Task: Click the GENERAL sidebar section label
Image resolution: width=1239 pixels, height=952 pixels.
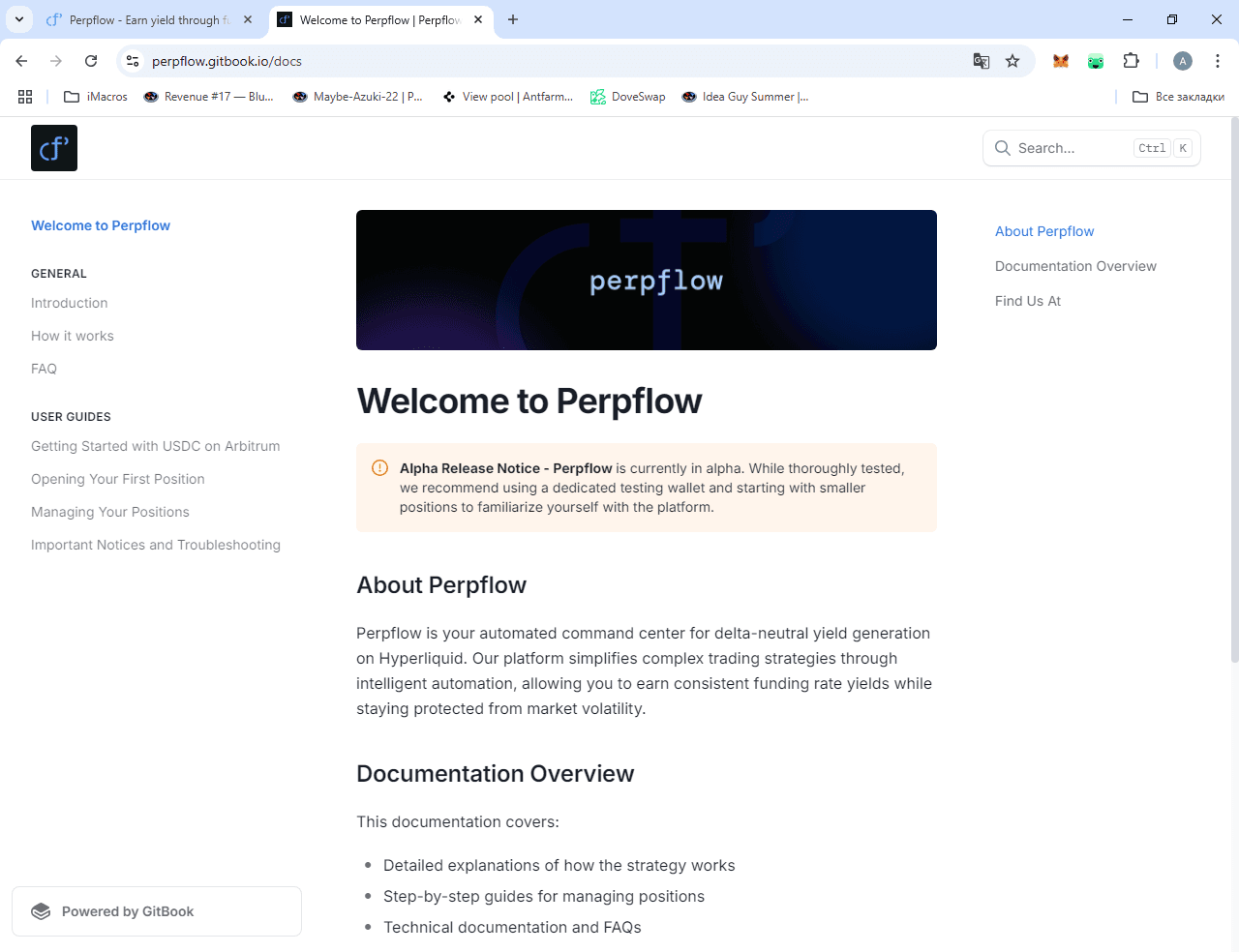Action: (59, 274)
